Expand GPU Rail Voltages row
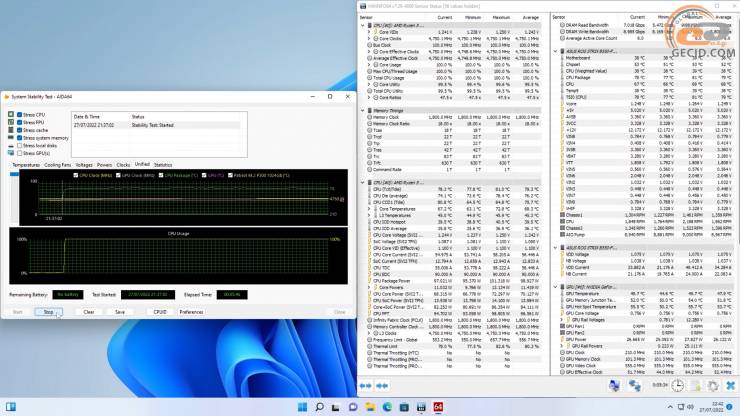Viewport: 740px width, 416px height. [x=562, y=320]
